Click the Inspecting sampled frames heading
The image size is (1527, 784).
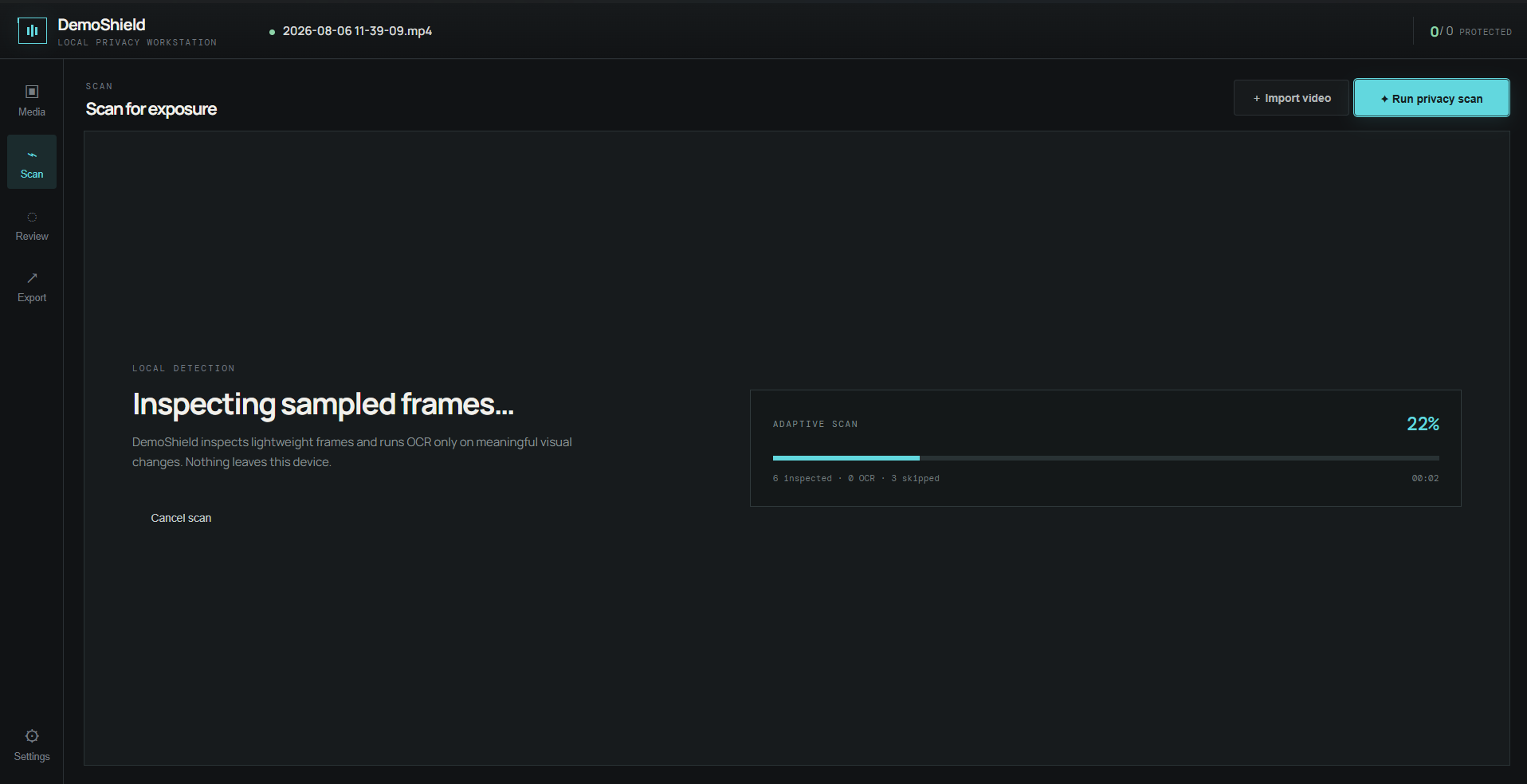click(323, 405)
